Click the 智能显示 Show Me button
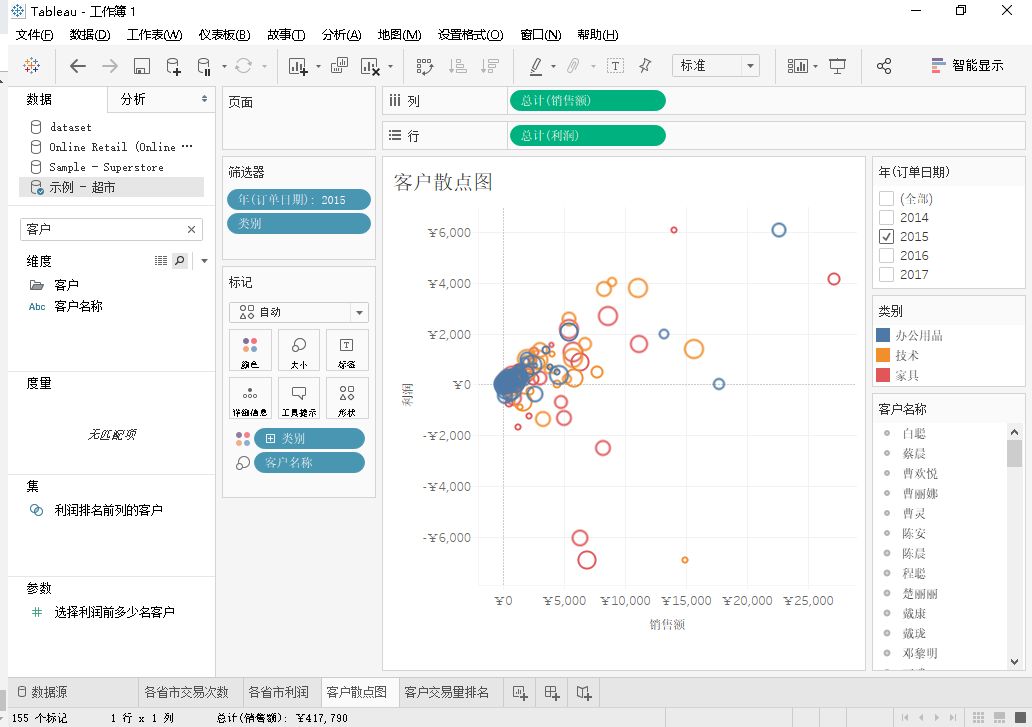Viewport: 1032px width, 727px height. (968, 65)
